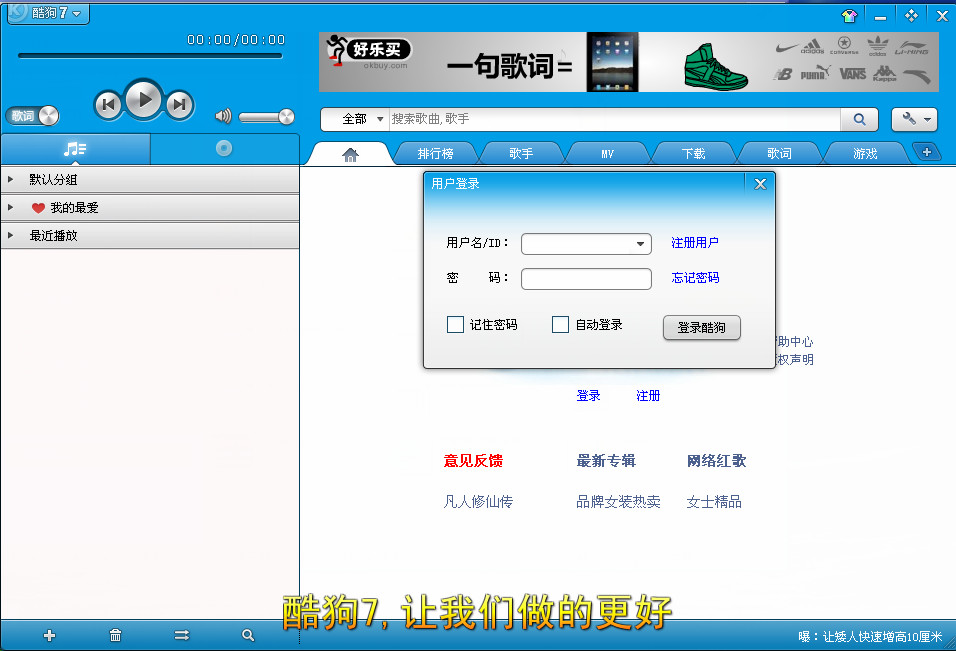The height and width of the screenshot is (651, 956).
Task: Switch to the MV tab
Action: tap(607, 154)
